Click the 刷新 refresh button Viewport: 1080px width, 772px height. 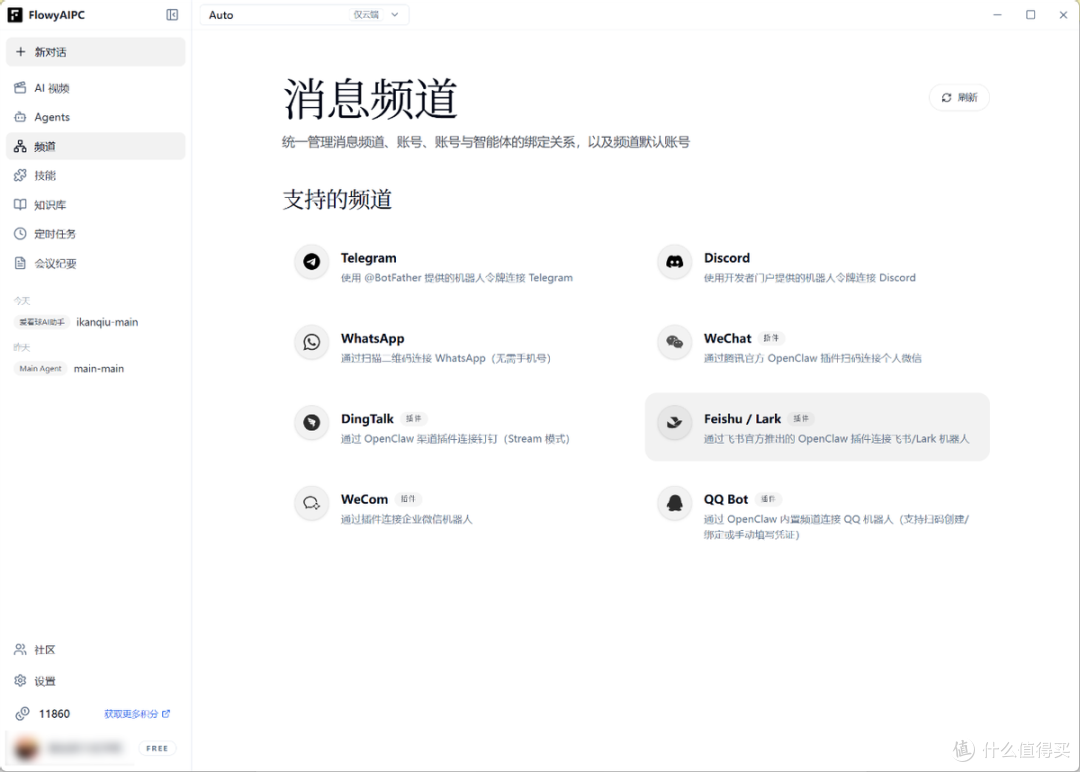959,98
